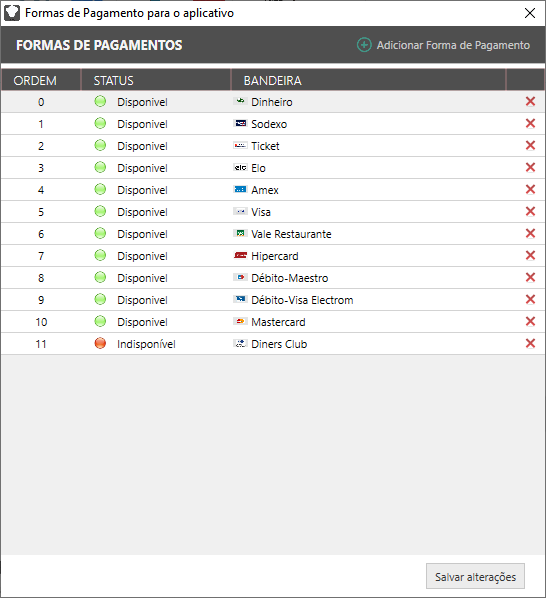546x598 pixels.
Task: Delete the Sodexo row using red X
Action: pyautogui.click(x=530, y=124)
